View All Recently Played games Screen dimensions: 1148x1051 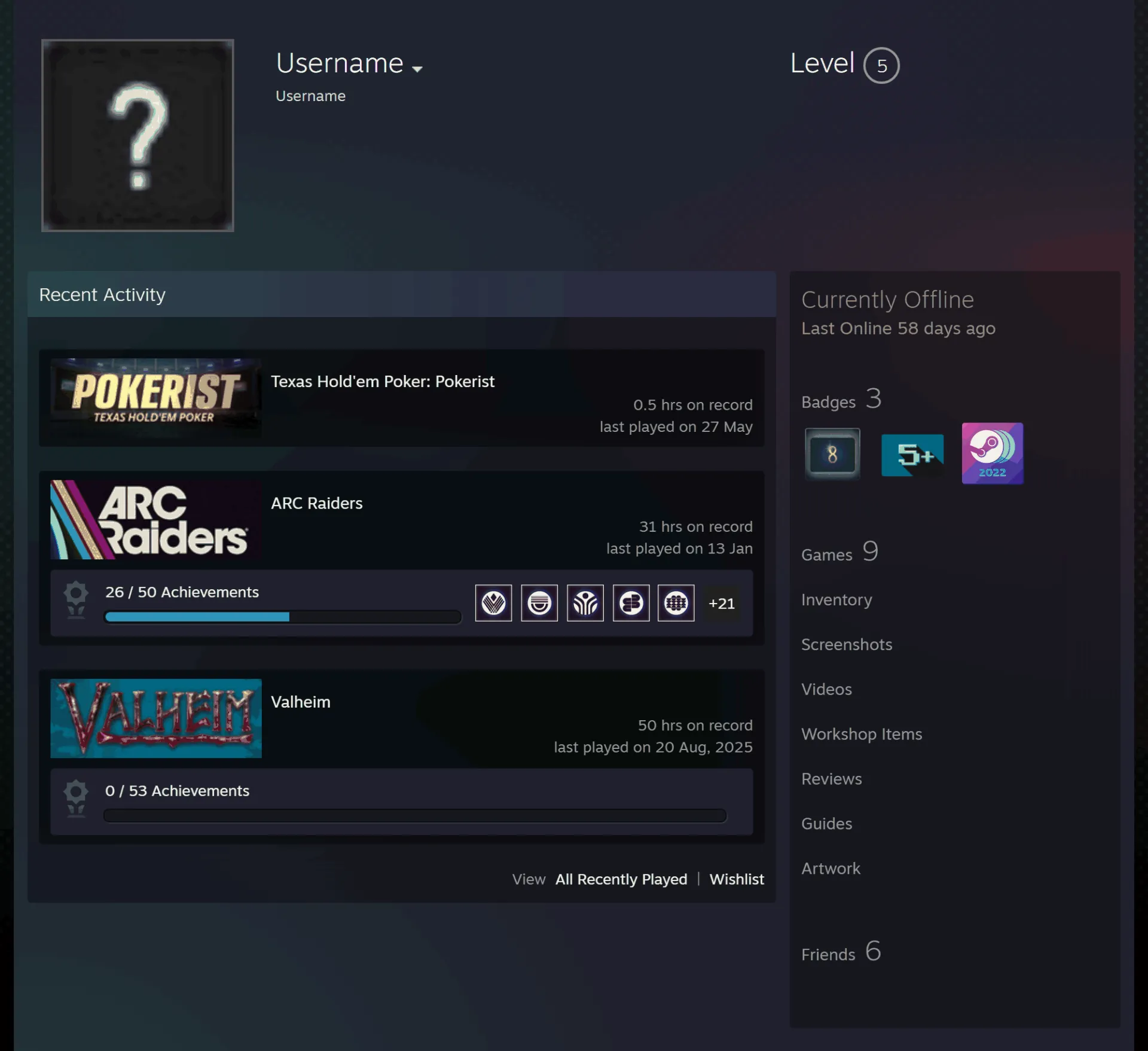click(x=621, y=879)
